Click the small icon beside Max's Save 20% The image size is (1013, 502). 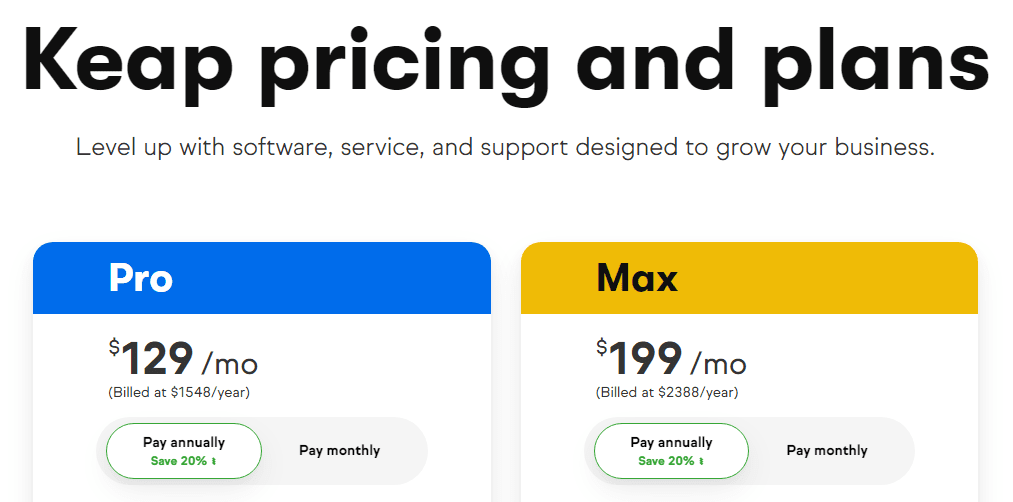coord(702,462)
